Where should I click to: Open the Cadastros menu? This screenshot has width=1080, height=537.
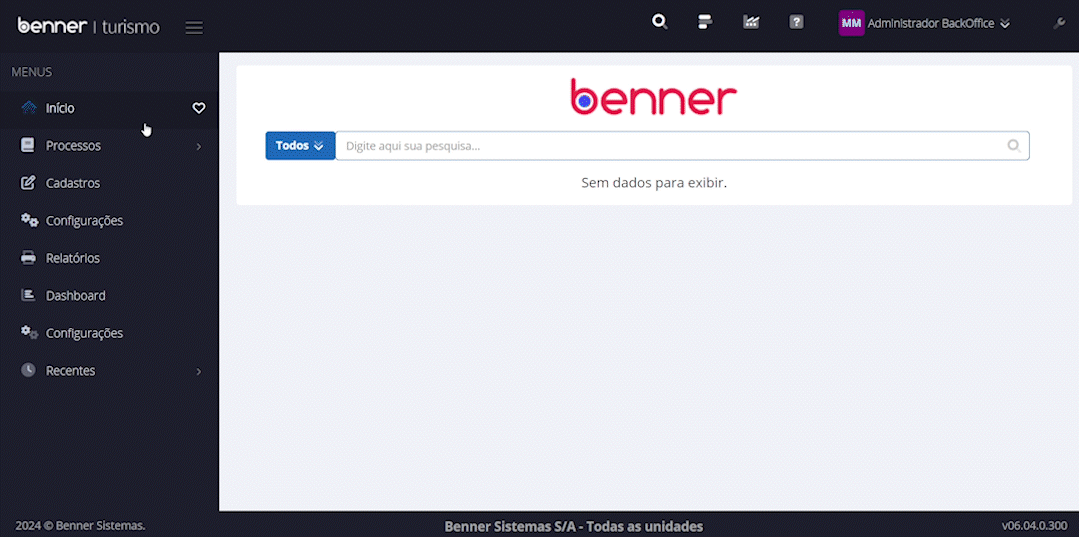(110, 183)
